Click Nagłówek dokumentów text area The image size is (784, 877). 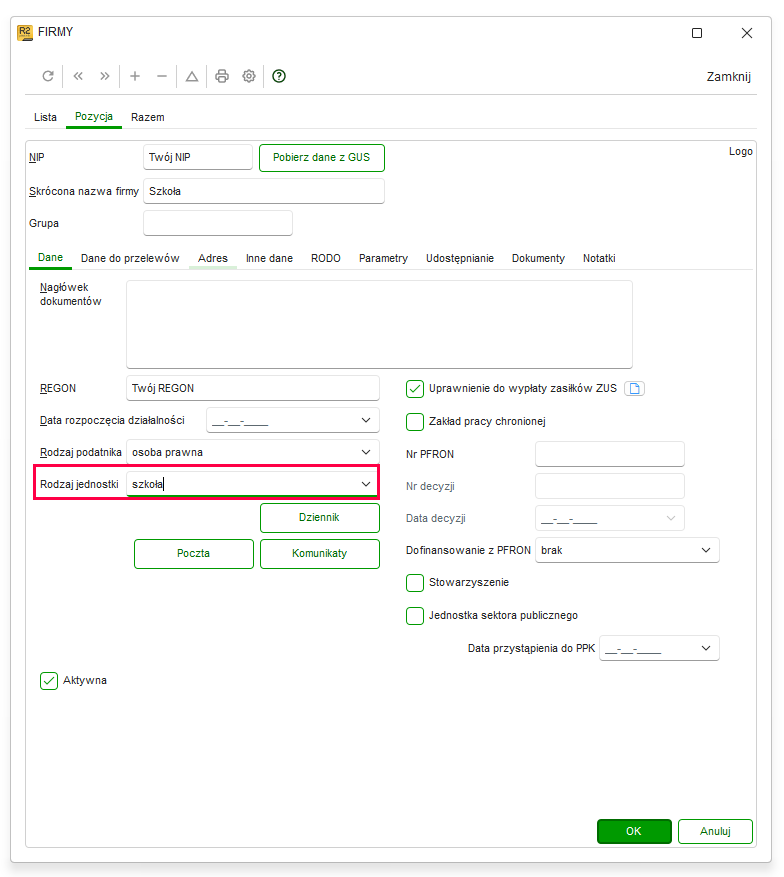click(380, 325)
